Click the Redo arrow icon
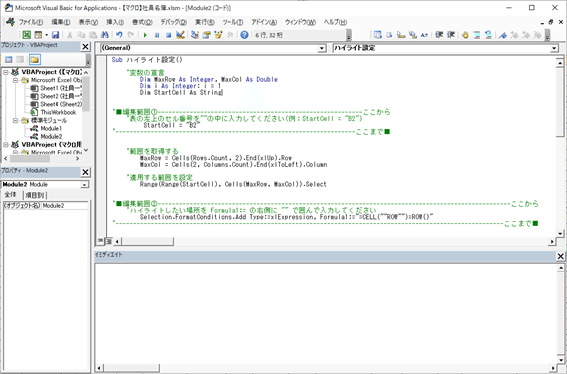 [x=131, y=35]
